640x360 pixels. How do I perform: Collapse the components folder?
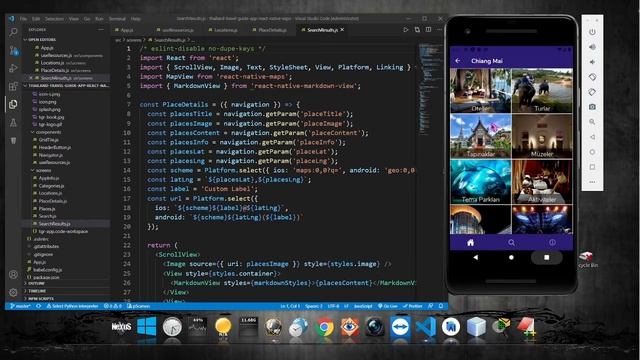(x=48, y=132)
